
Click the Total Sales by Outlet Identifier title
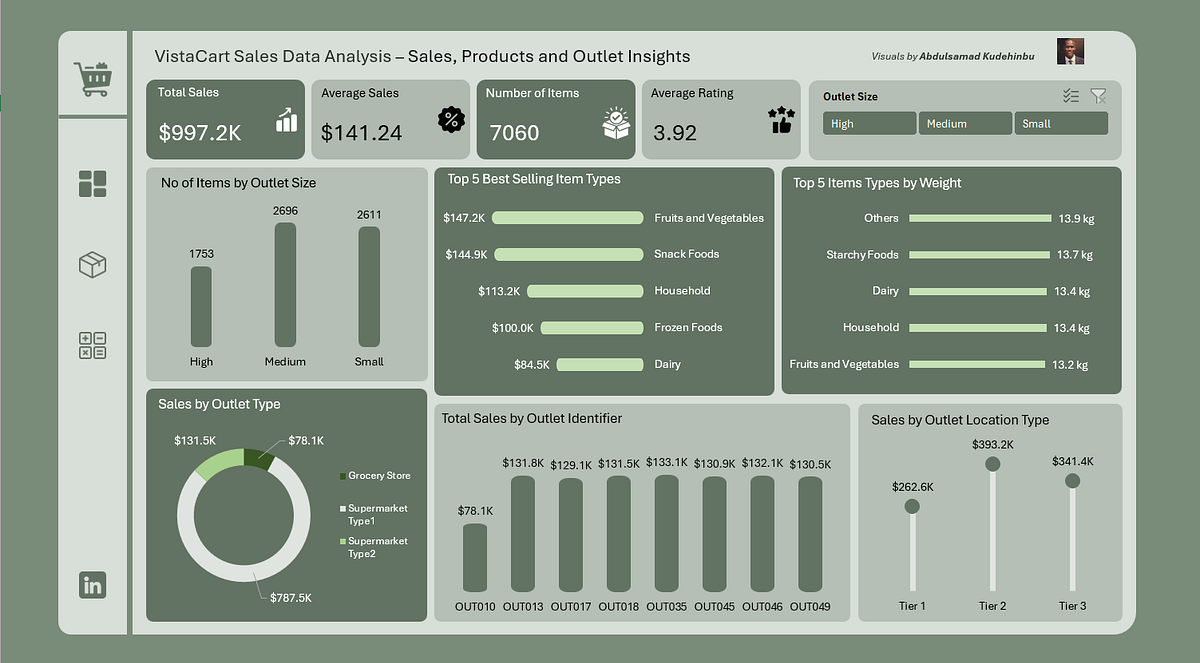coord(532,418)
